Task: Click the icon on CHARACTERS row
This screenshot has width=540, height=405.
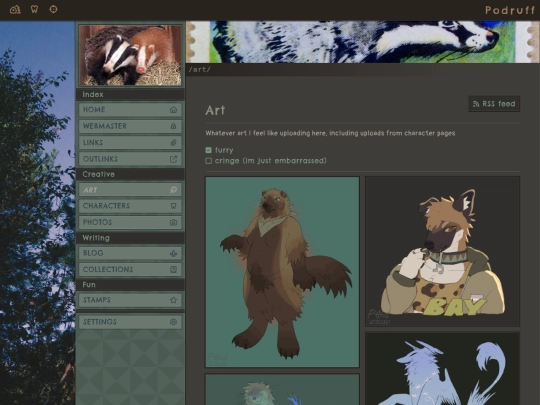Action: pos(173,206)
